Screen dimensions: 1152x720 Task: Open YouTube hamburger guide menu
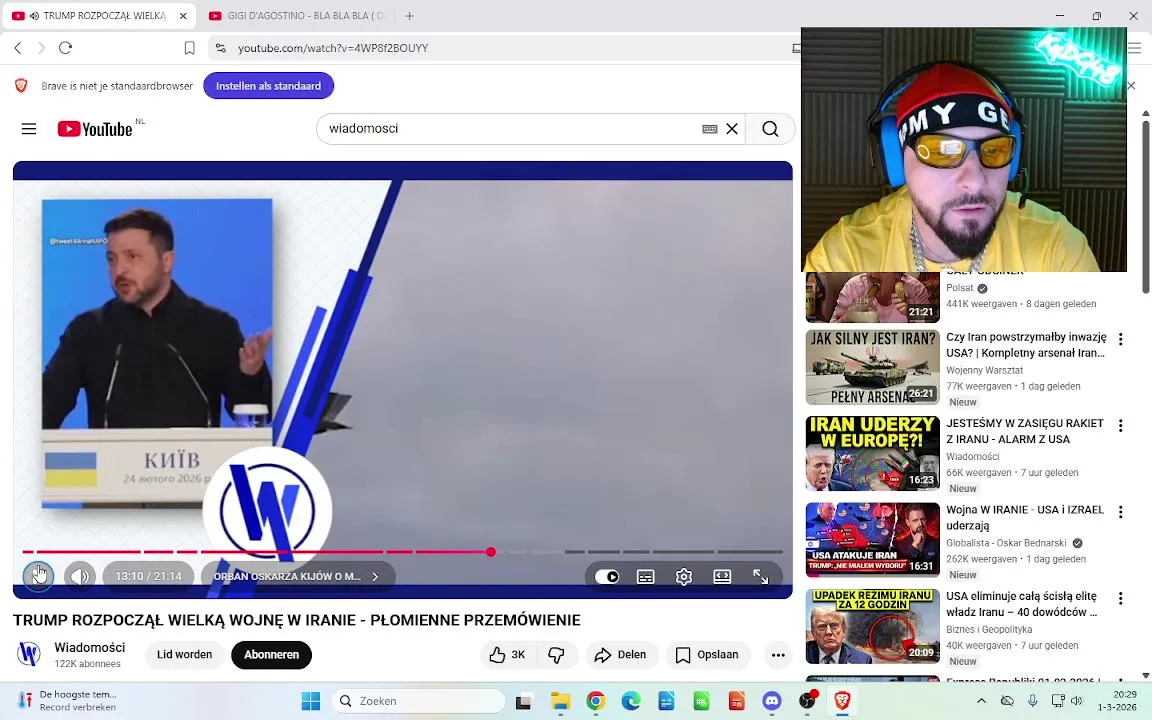coord(29,129)
